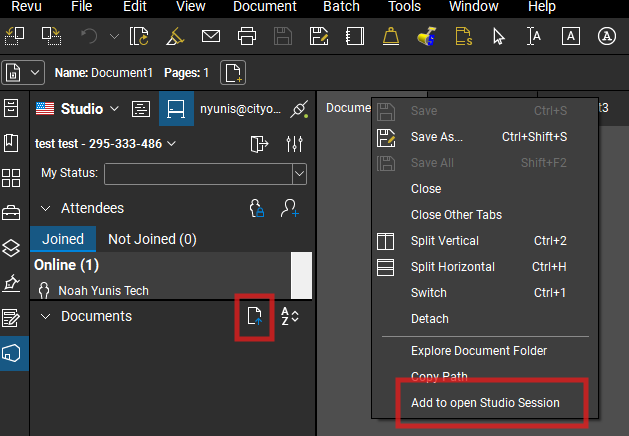Switch to Studio Projects list icon
This screenshot has width=629, height=436.
[141, 109]
